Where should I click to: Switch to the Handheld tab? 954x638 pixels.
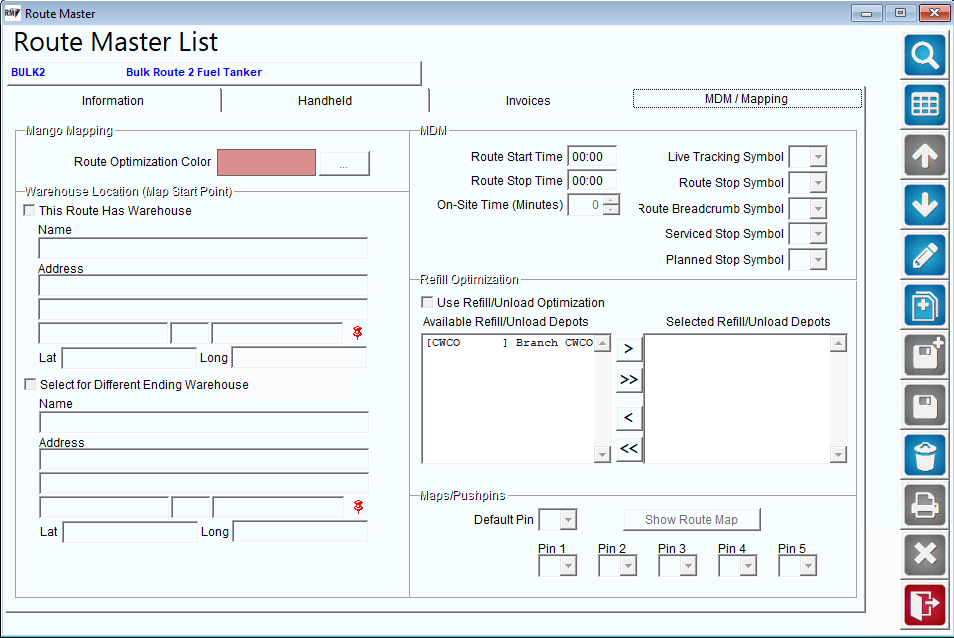pyautogui.click(x=325, y=100)
